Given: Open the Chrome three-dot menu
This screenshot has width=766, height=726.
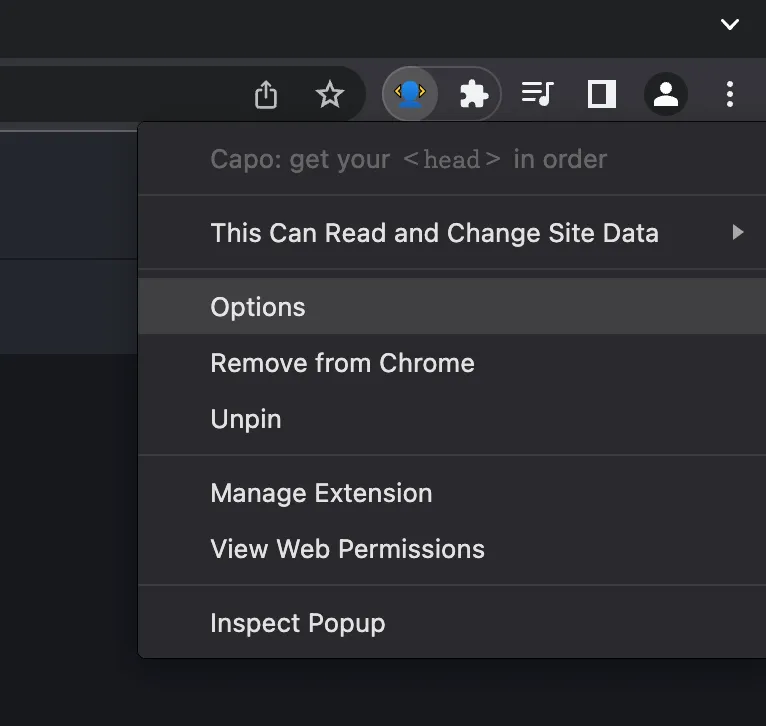Looking at the screenshot, I should 730,94.
